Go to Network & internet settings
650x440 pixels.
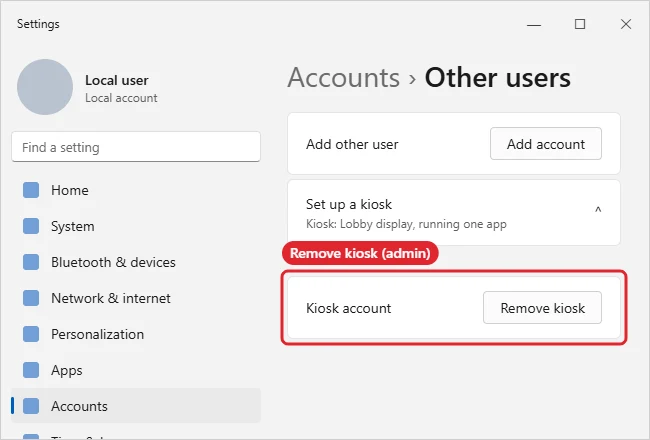(136, 298)
